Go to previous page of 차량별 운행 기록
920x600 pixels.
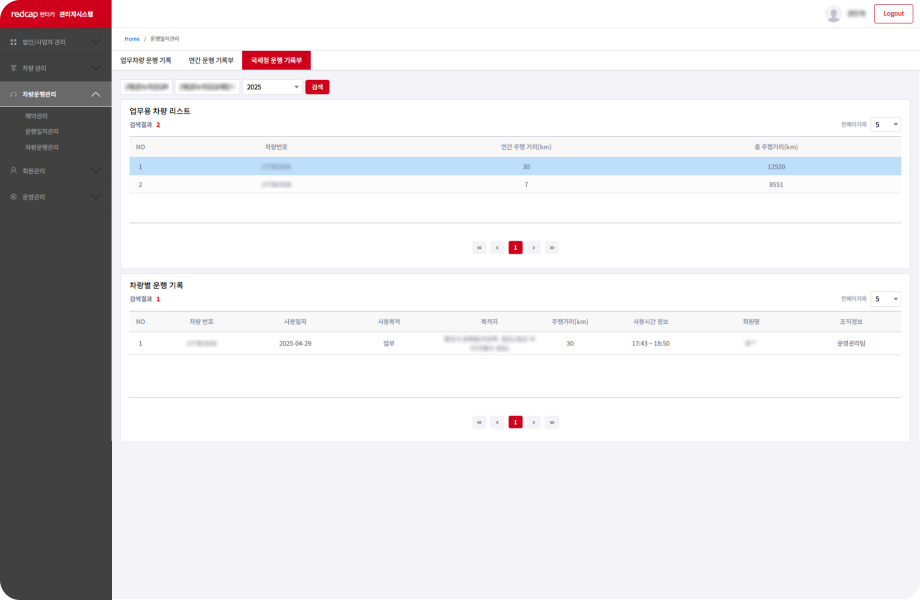[497, 422]
